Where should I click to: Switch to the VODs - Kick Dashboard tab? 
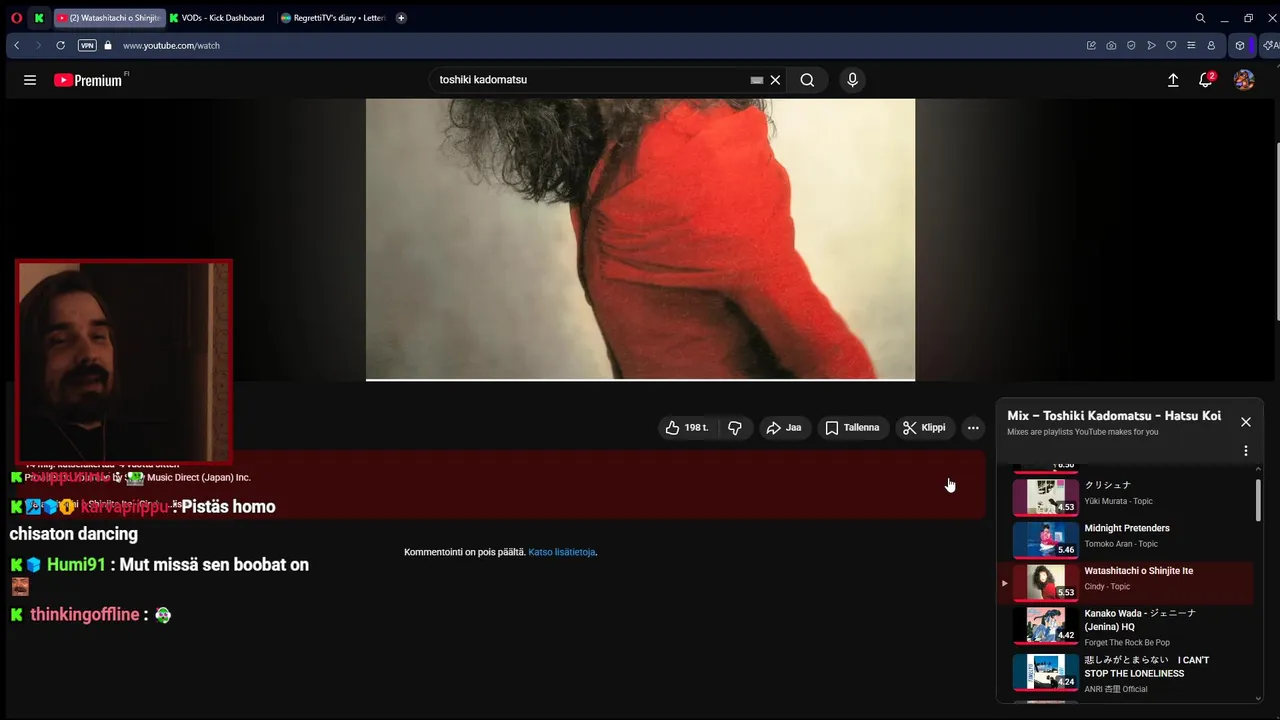coord(217,18)
